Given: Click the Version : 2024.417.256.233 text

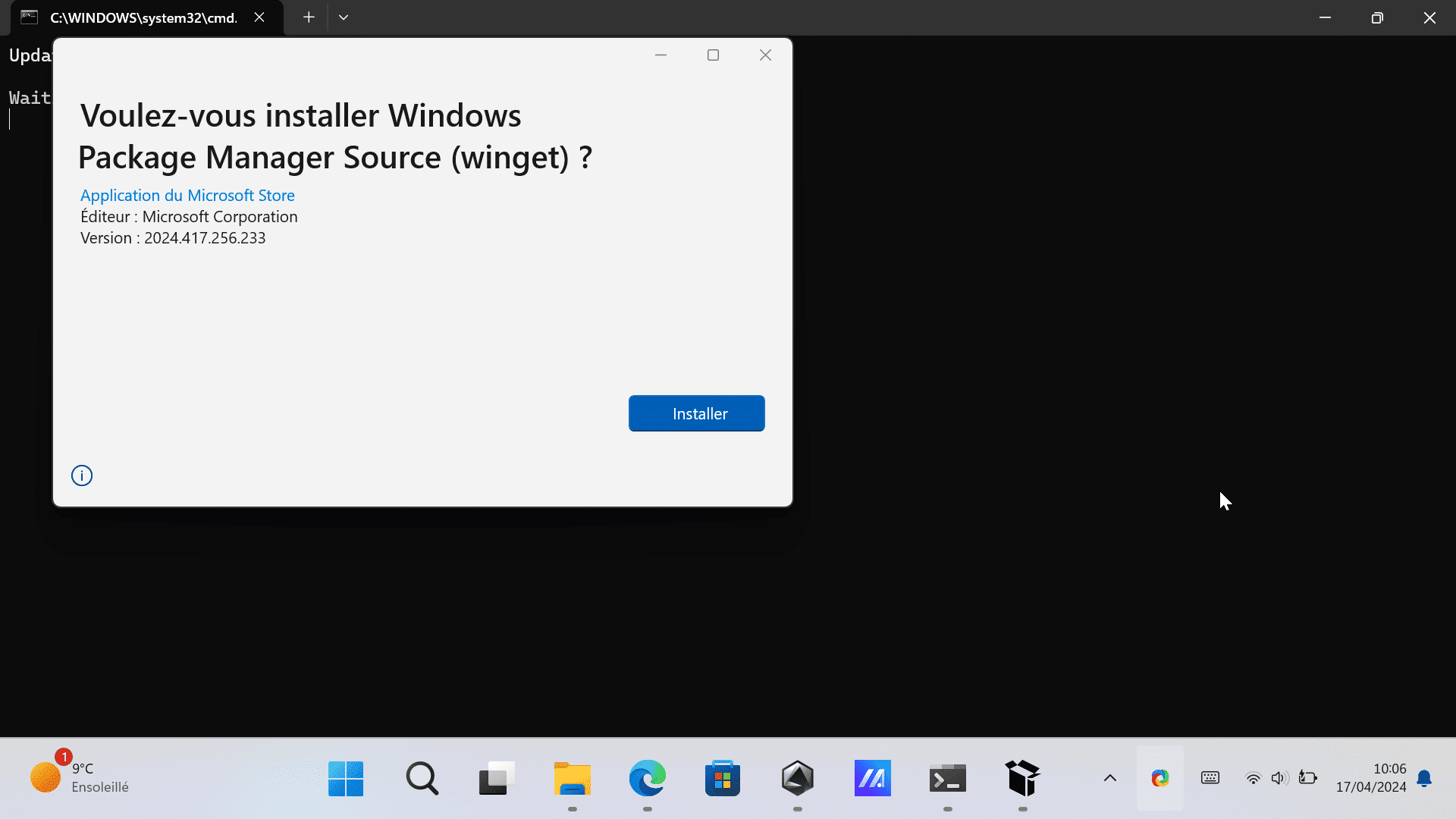Looking at the screenshot, I should [x=173, y=238].
